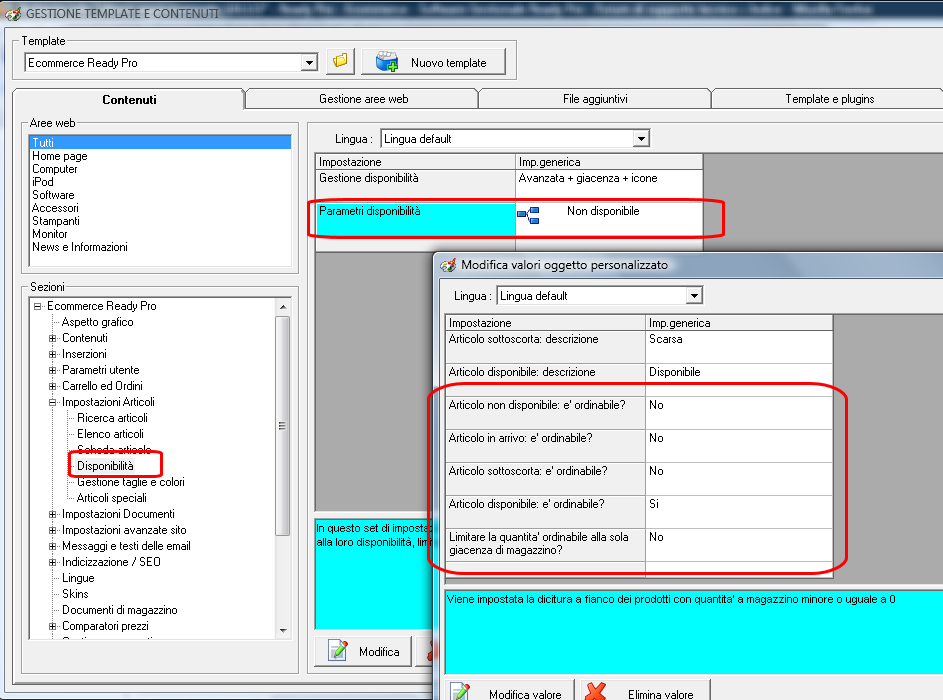943x700 pixels.
Task: Switch to the Template e plugins tab
Action: pyautogui.click(x=829, y=99)
